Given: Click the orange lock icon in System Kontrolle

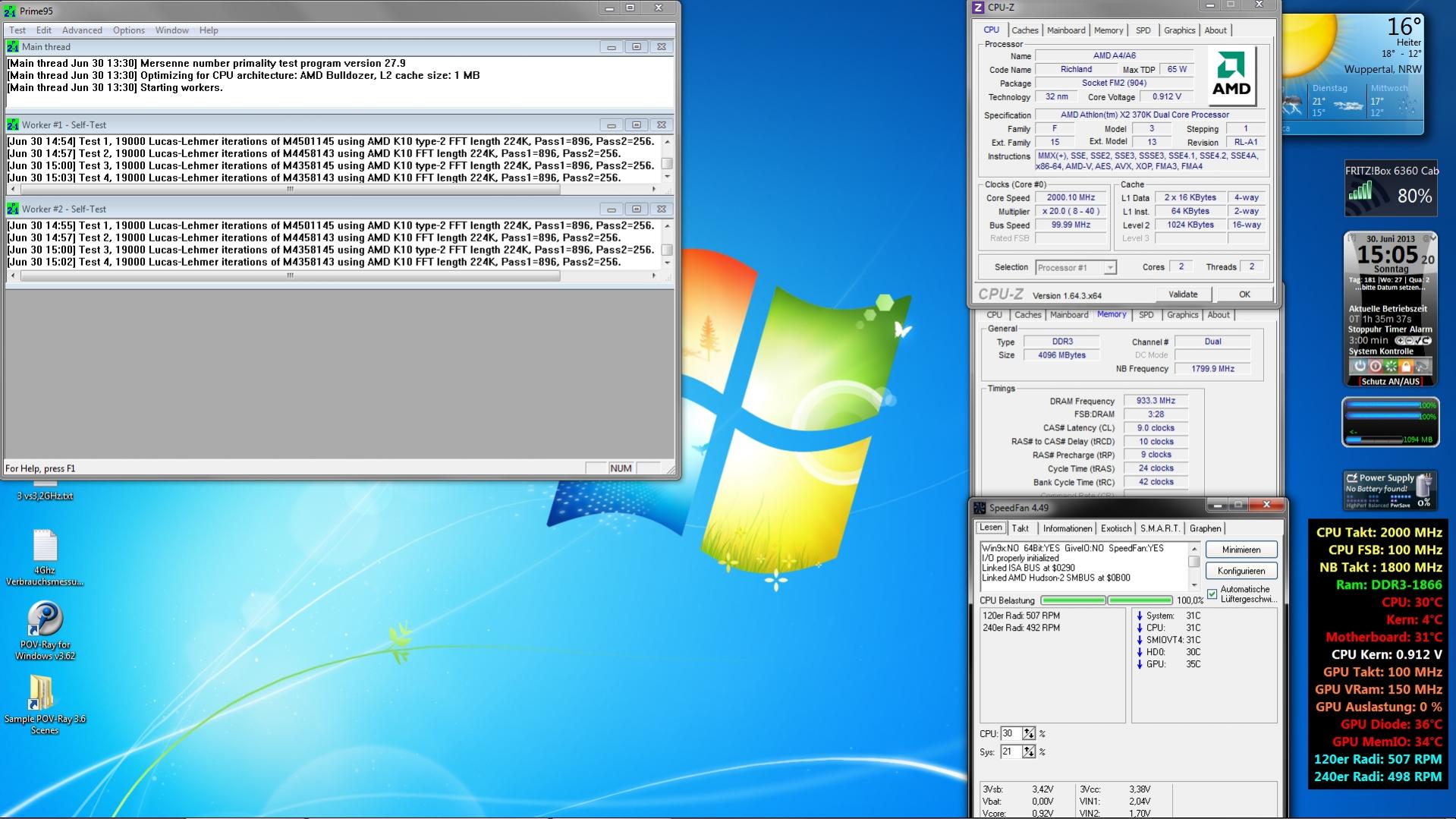Looking at the screenshot, I should click(1406, 366).
